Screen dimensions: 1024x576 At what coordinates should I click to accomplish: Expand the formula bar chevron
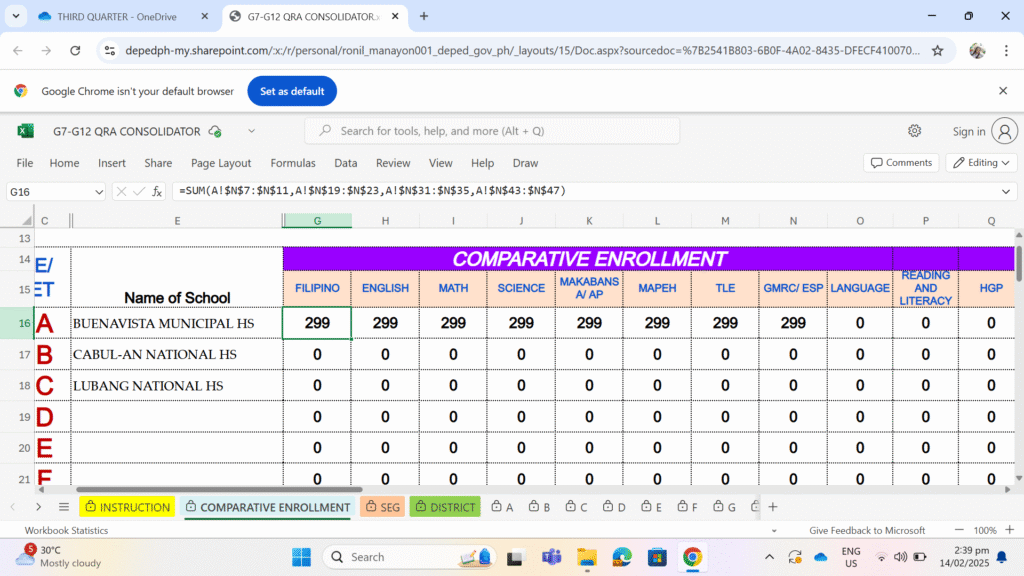click(x=1005, y=191)
